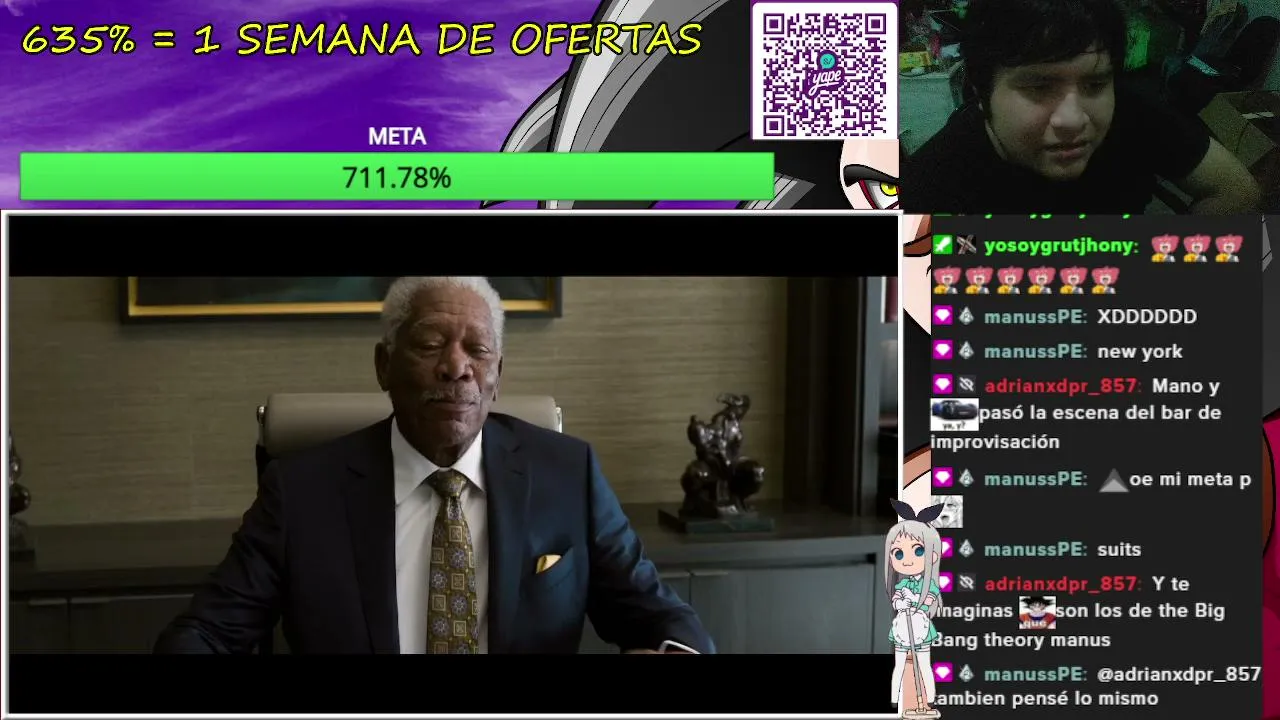Viewport: 1280px width, 720px height.
Task: Click the gray badge next to manussPE on new york
Action: pos(966,351)
